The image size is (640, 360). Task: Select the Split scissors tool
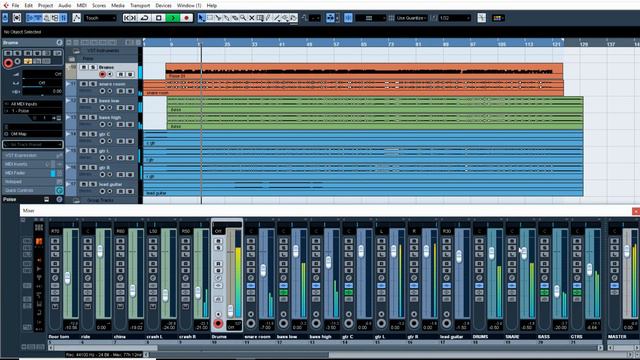pos(218,18)
